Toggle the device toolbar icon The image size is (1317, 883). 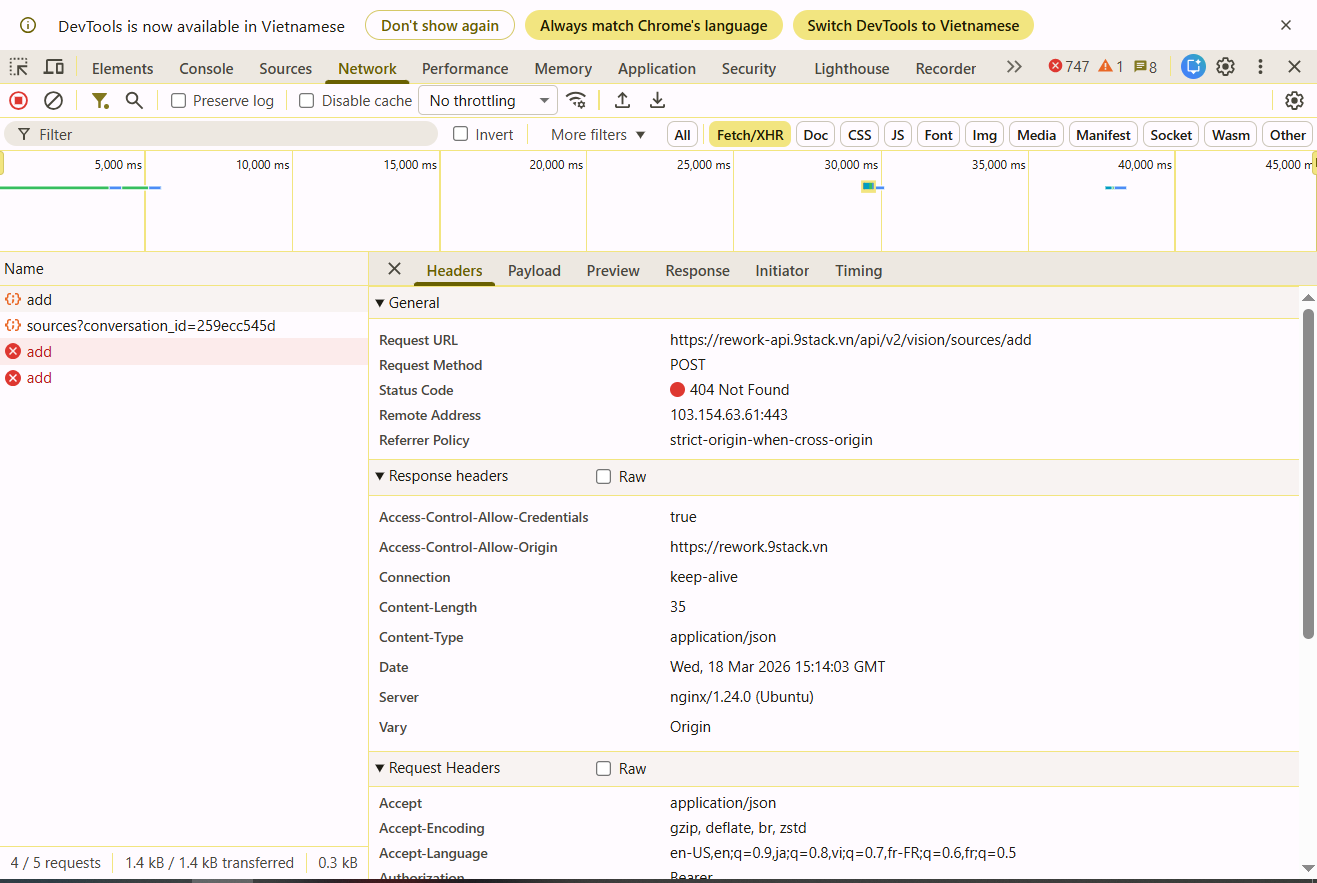point(54,67)
